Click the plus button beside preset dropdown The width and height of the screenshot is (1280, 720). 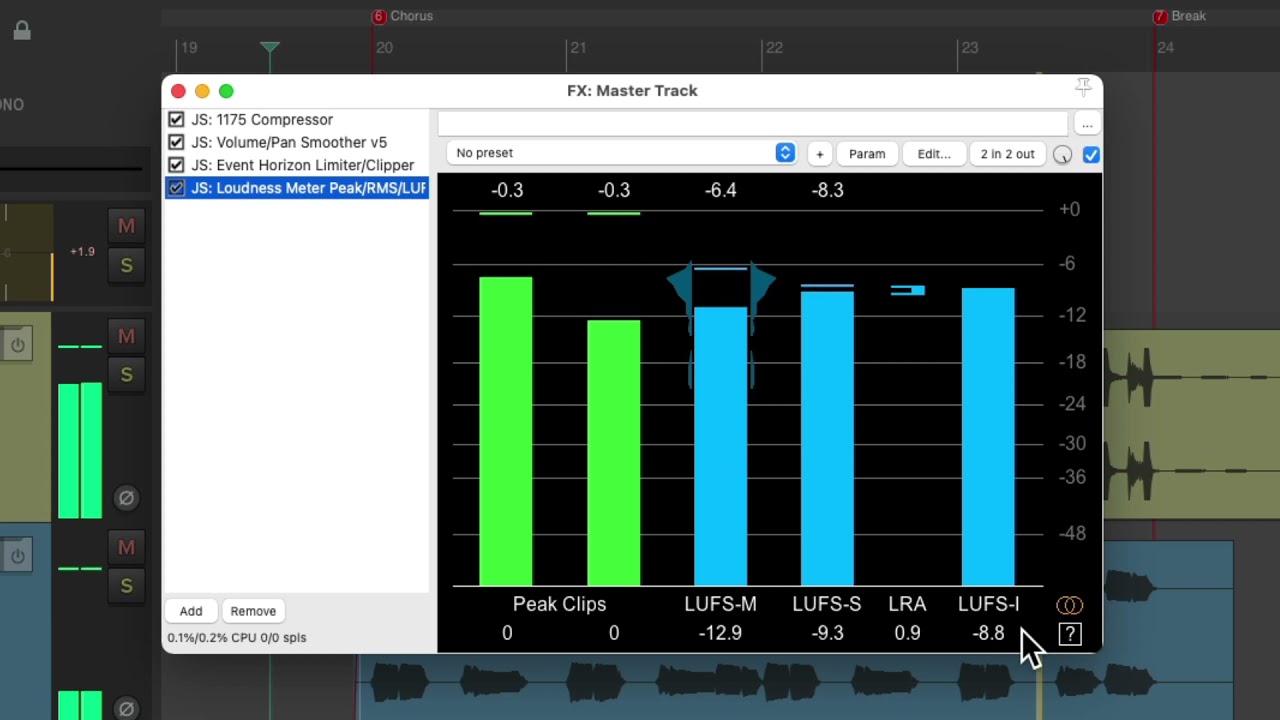(x=819, y=154)
